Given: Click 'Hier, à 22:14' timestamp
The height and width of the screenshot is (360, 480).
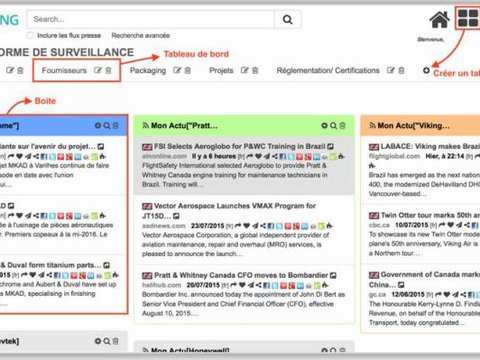Looking at the screenshot, I should [445, 156].
